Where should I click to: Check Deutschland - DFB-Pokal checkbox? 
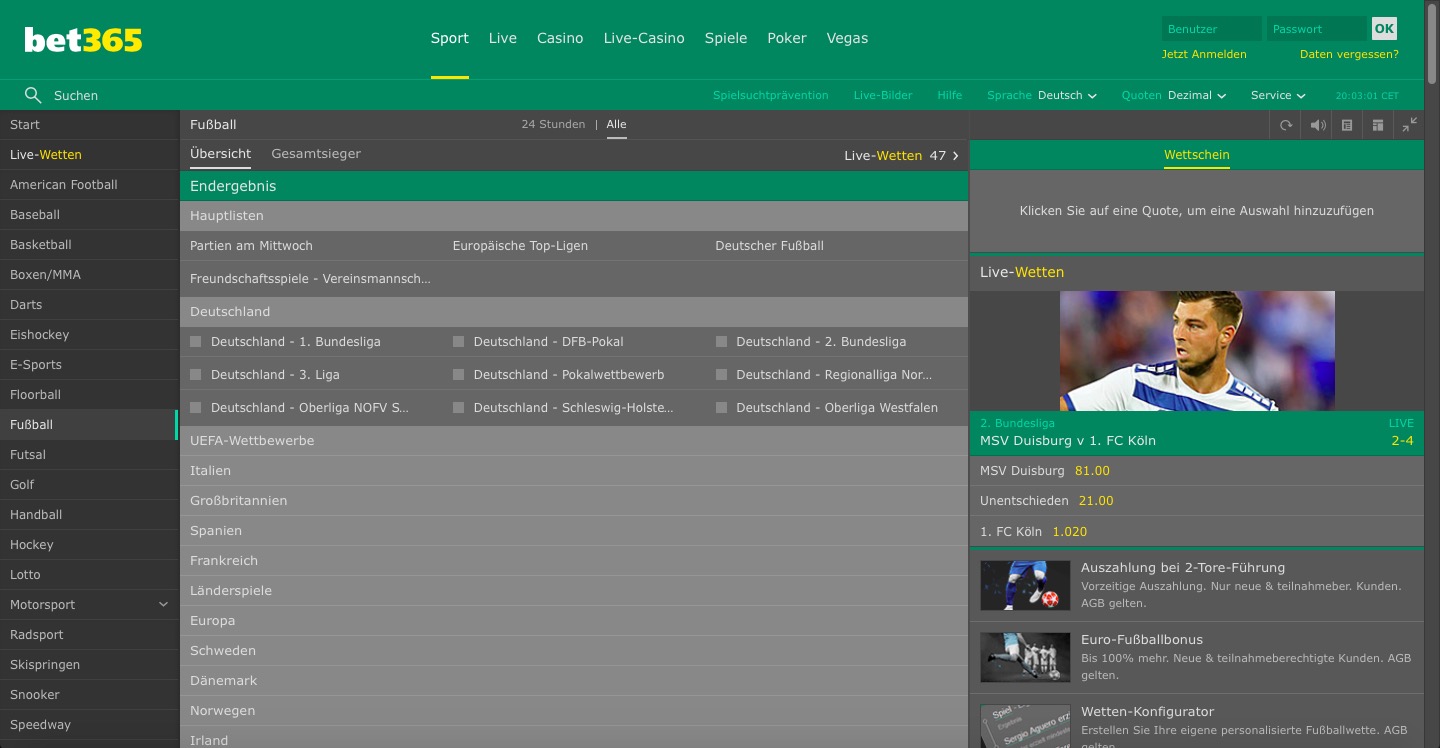click(458, 342)
